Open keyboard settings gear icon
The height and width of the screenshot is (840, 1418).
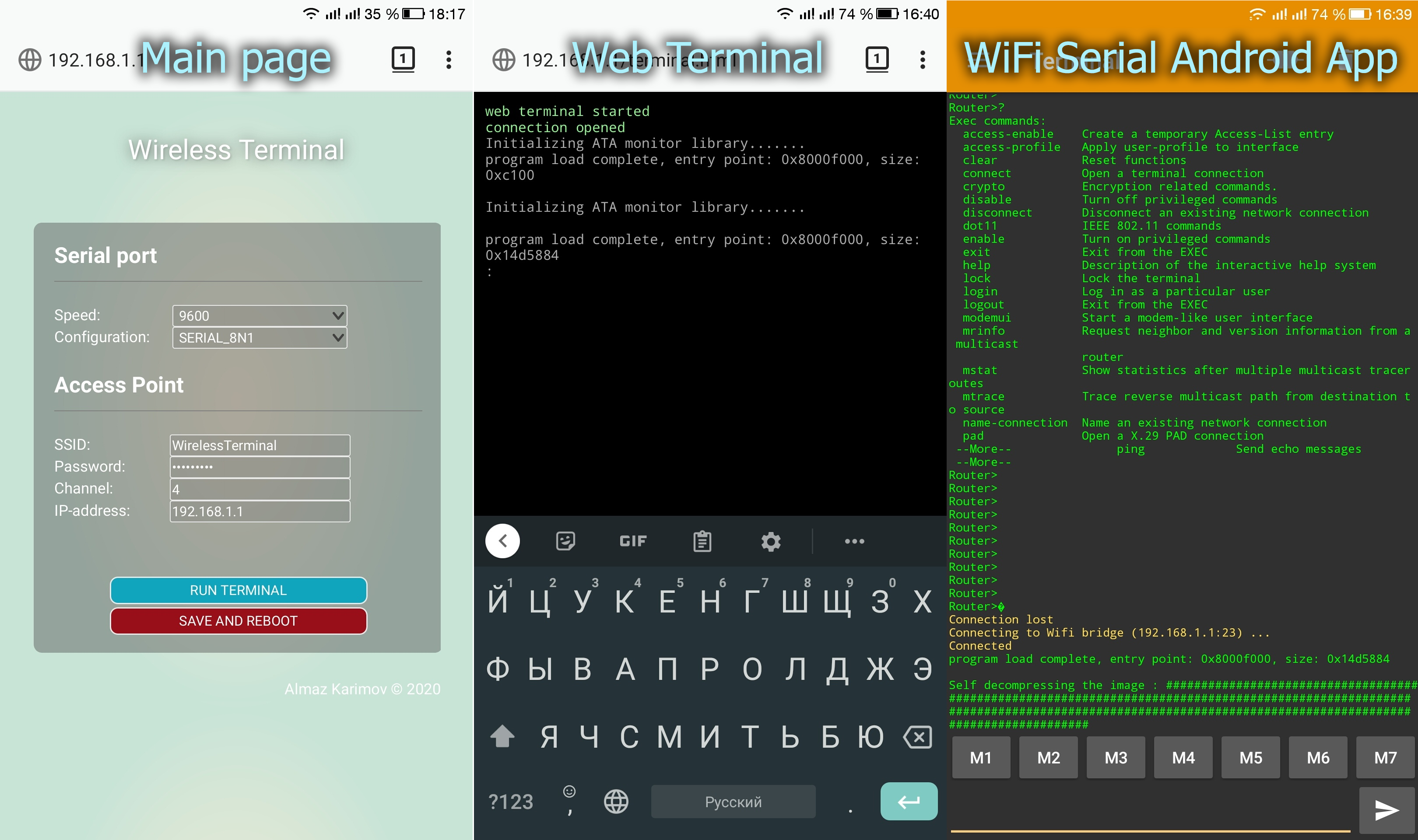click(x=770, y=541)
